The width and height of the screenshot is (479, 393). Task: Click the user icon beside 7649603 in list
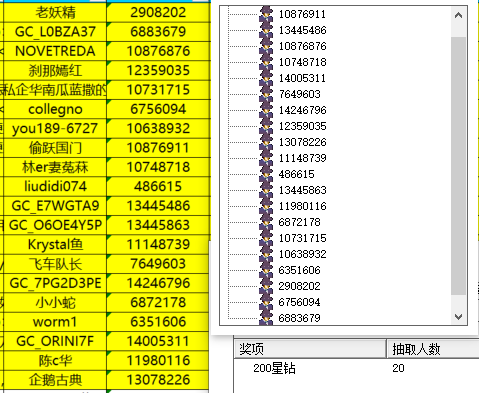coord(266,94)
